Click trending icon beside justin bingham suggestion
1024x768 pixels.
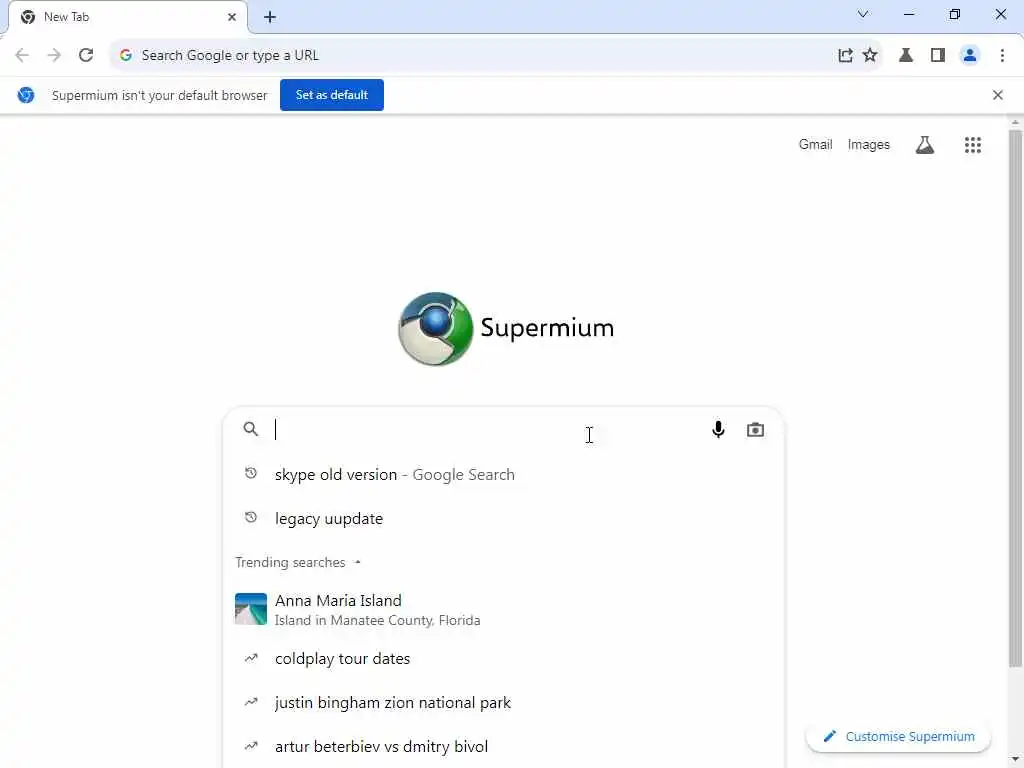[251, 702]
